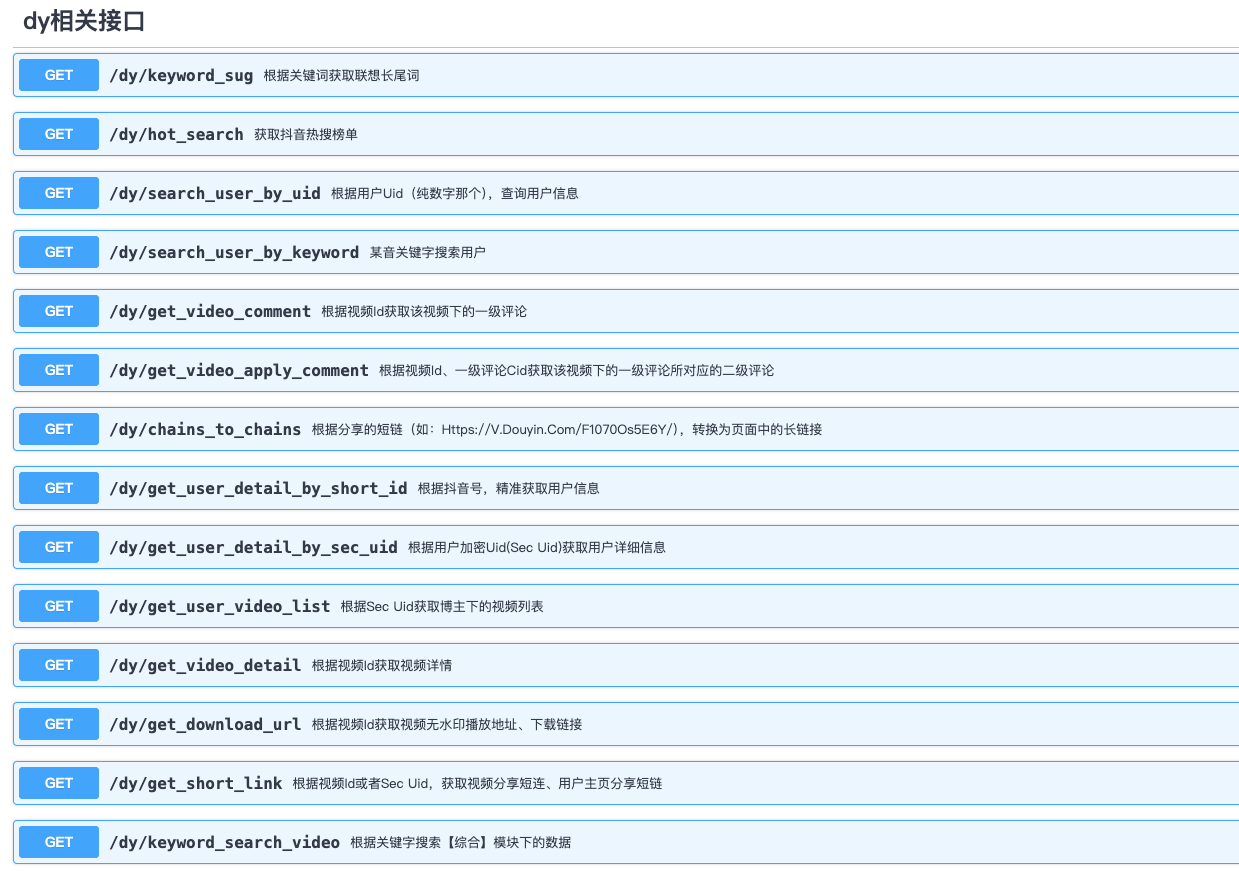Click the description starting 根据用户Uid
The height and width of the screenshot is (885, 1239).
click(455, 194)
